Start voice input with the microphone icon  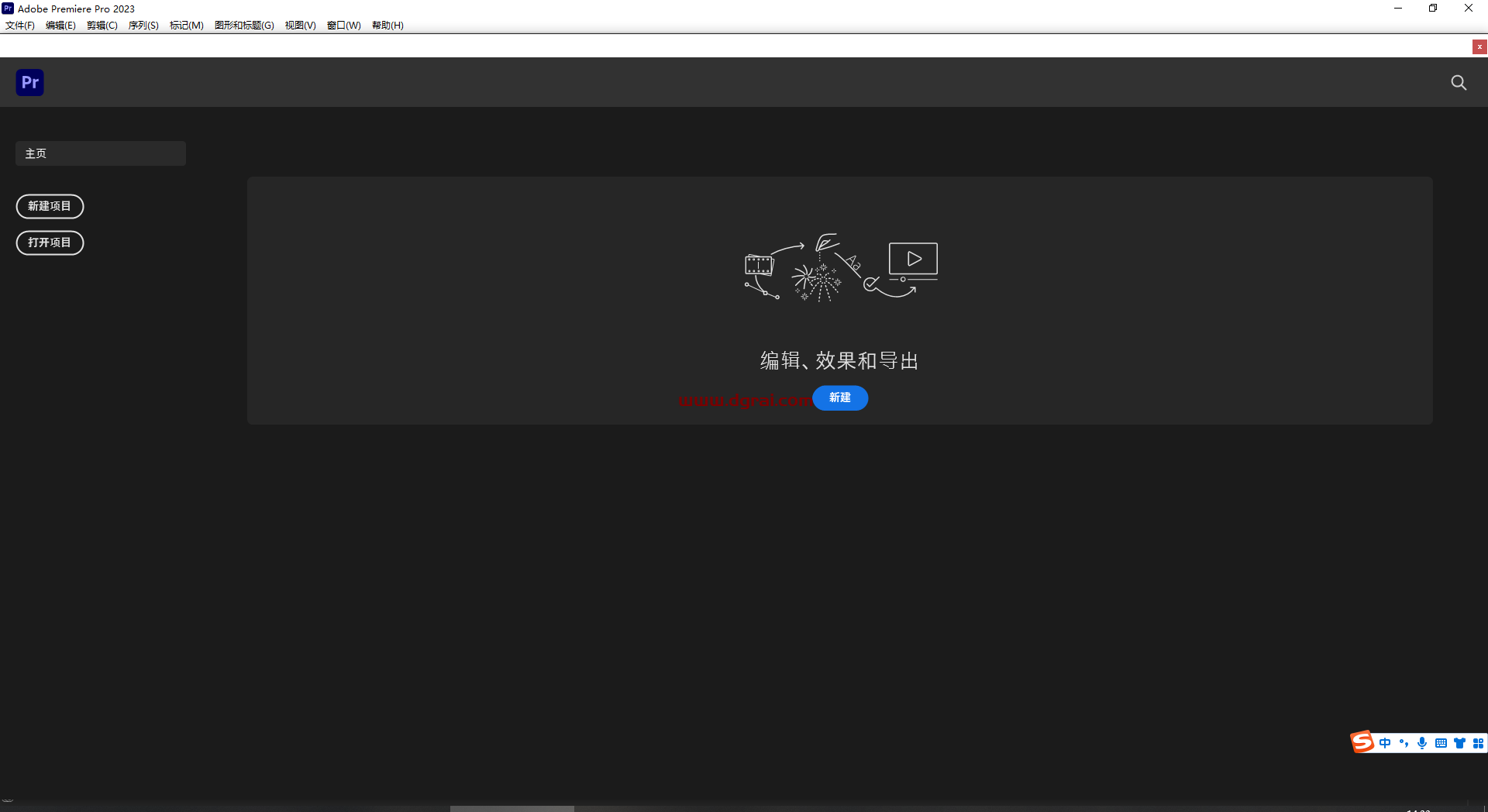(1422, 743)
